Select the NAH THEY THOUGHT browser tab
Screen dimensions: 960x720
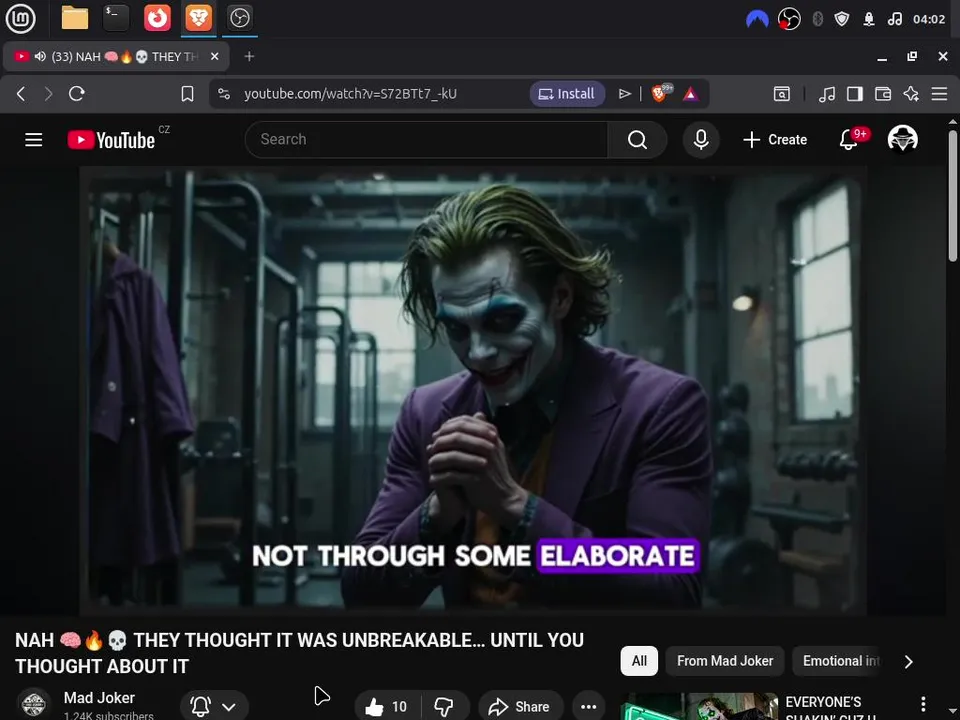click(x=116, y=57)
